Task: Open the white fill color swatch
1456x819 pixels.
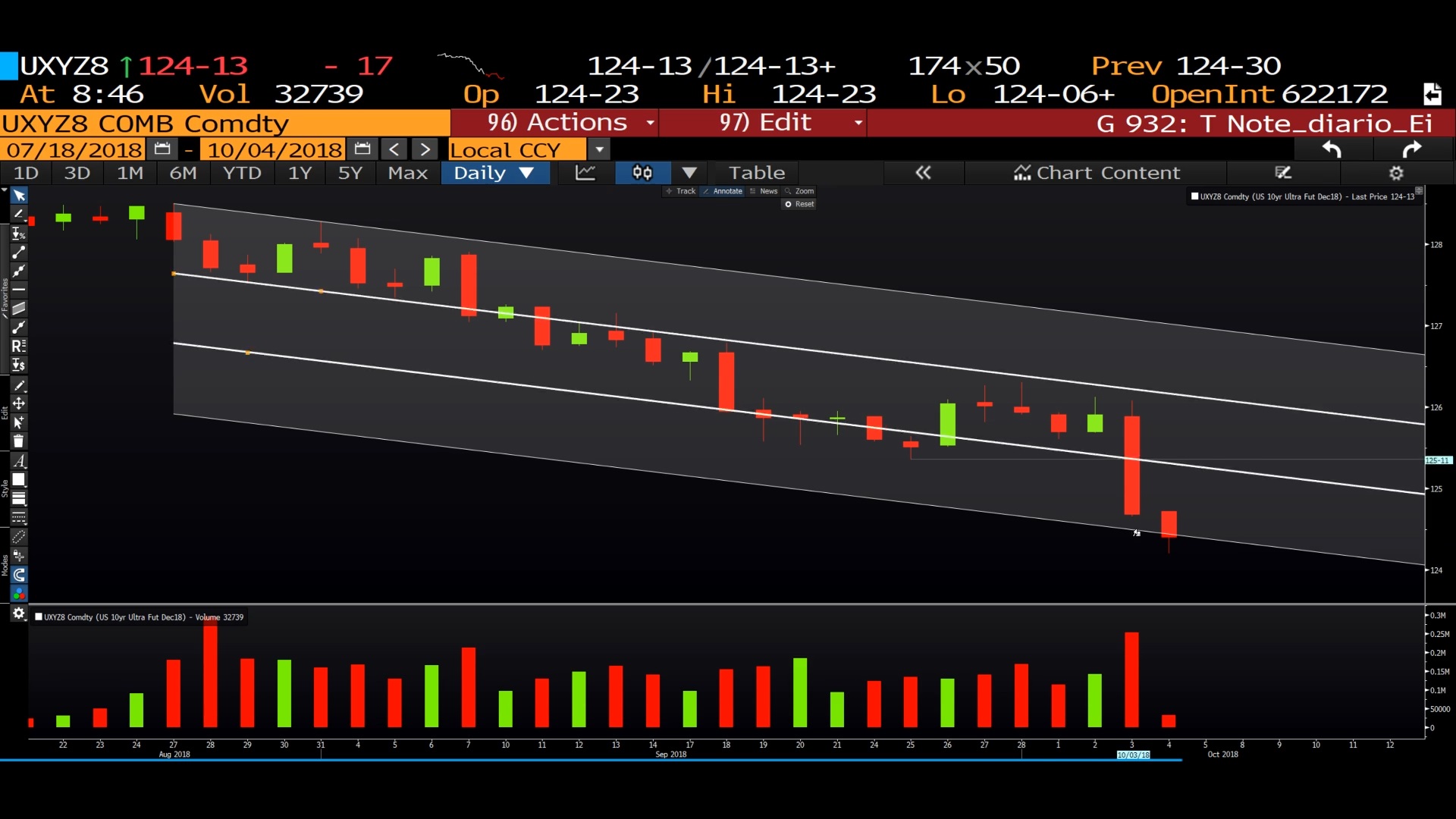Action: point(19,480)
